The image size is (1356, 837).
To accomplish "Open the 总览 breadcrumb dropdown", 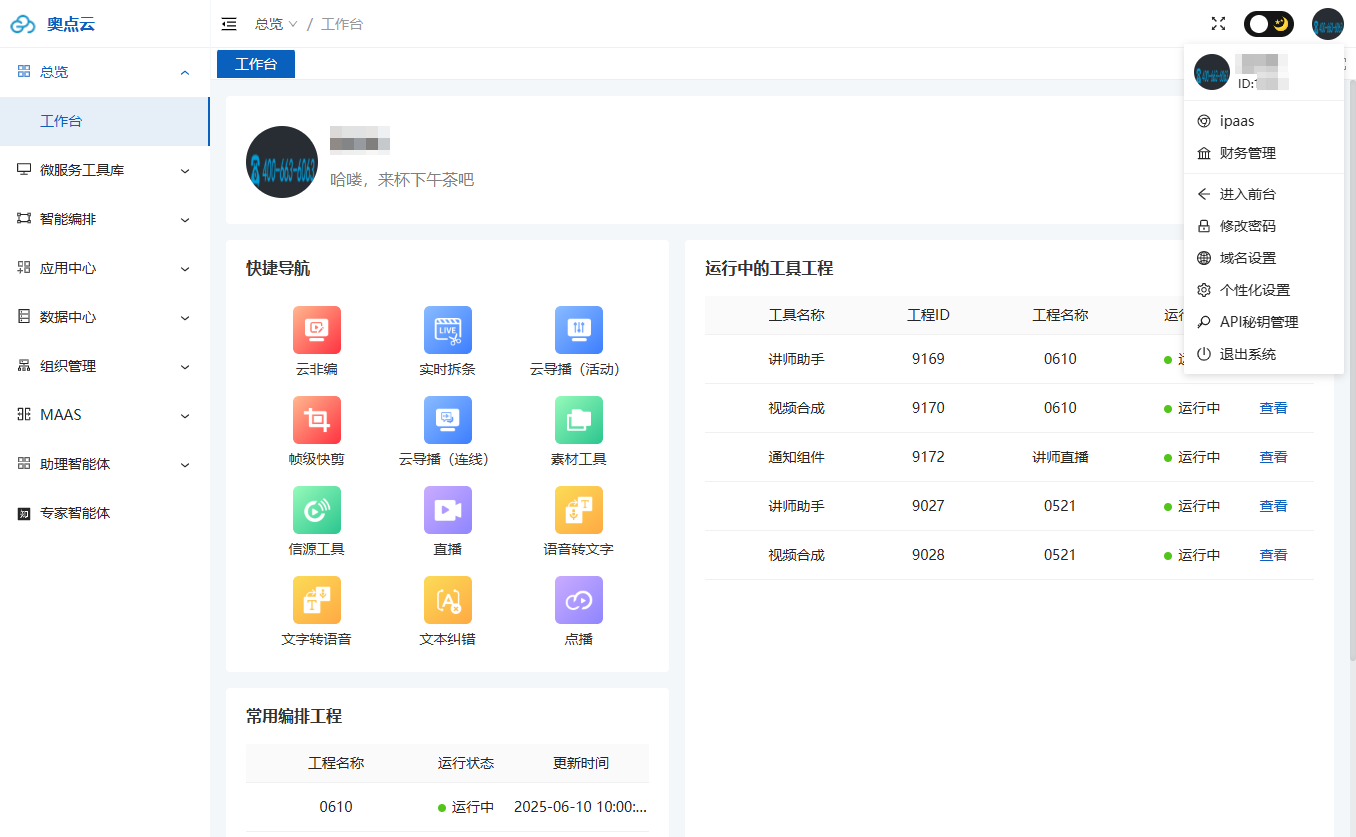I will pos(276,24).
